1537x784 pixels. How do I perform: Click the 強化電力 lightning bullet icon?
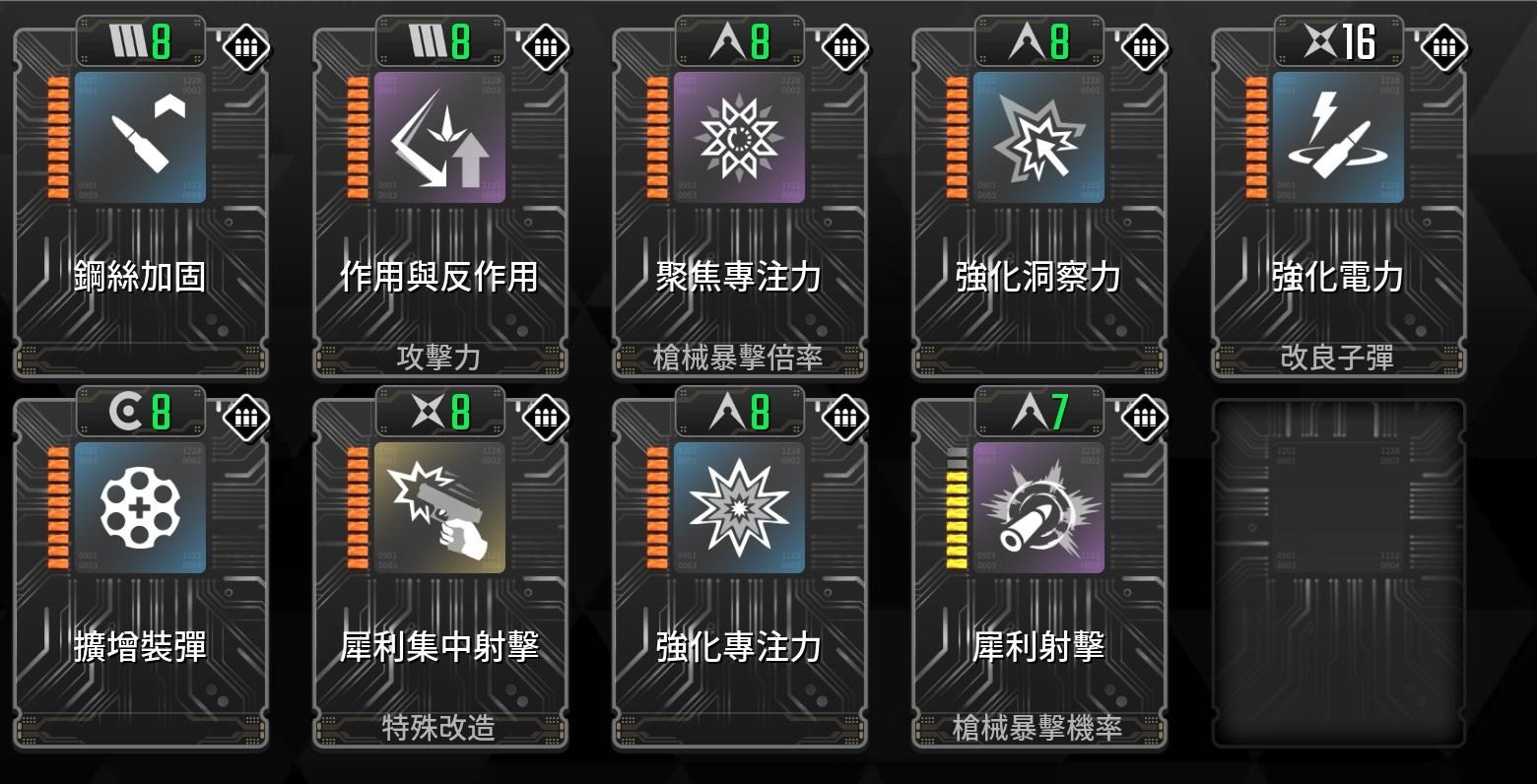pyautogui.click(x=1339, y=137)
